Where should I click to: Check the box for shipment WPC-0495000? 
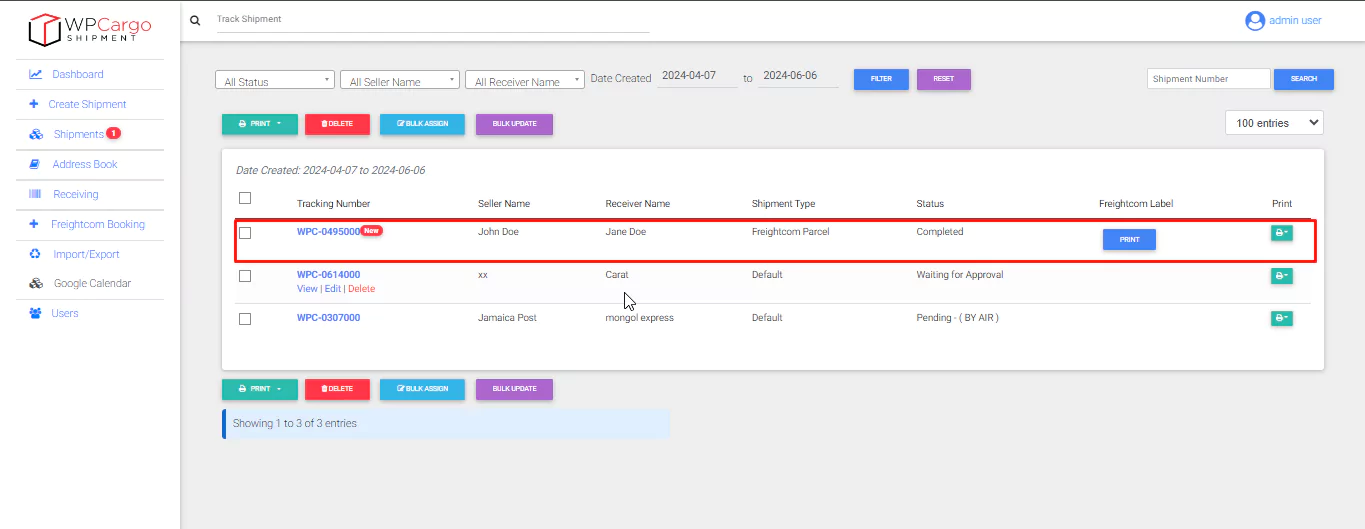pyautogui.click(x=245, y=233)
